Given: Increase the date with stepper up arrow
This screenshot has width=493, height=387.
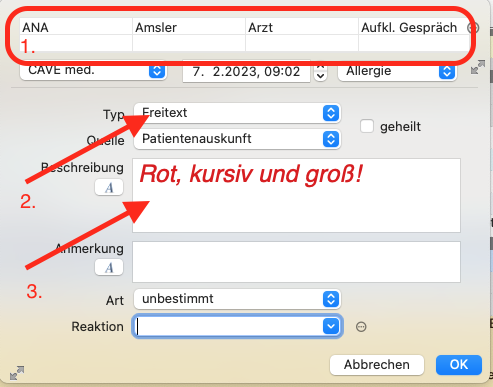Looking at the screenshot, I should 320,67.
